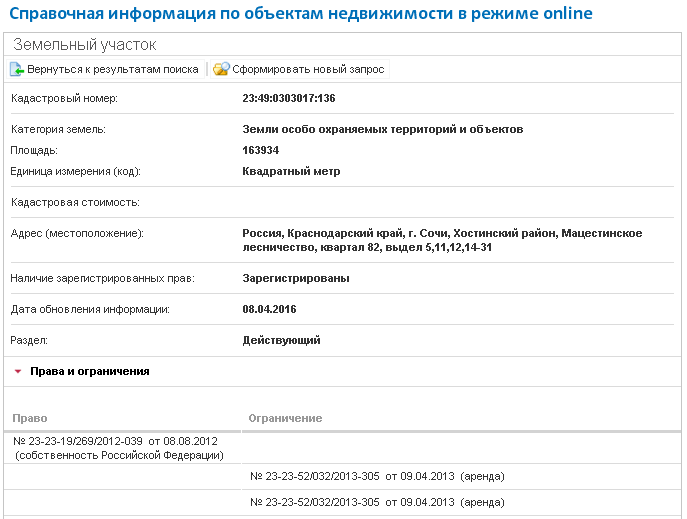Image resolution: width=687 pixels, height=519 pixels.
Task: Collapse the red triangle next to Права и ограничения
Action: (18, 371)
